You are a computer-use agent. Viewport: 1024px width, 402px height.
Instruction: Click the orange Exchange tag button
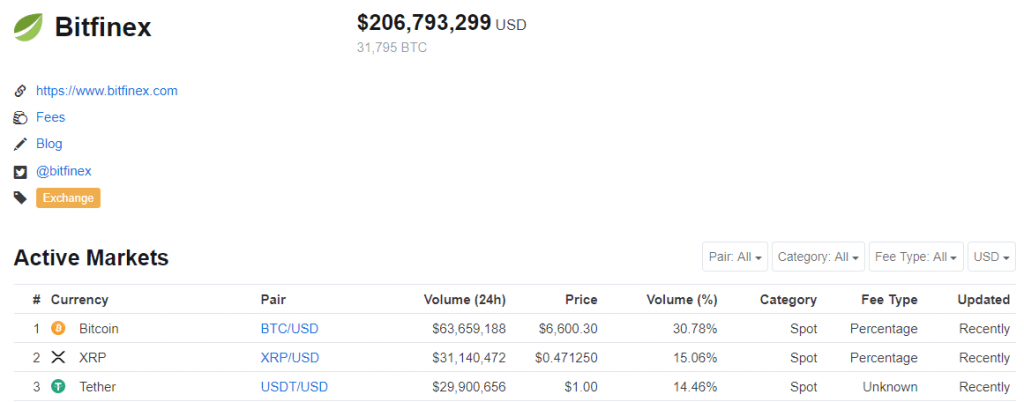click(68, 198)
